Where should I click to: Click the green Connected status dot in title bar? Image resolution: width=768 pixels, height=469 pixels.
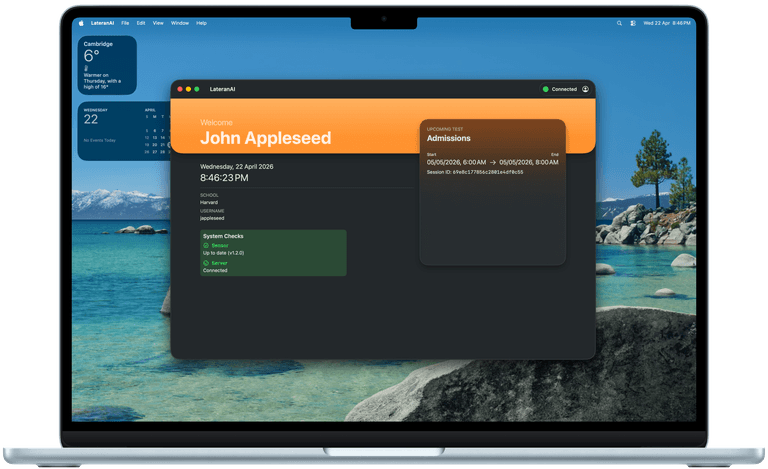click(x=545, y=89)
